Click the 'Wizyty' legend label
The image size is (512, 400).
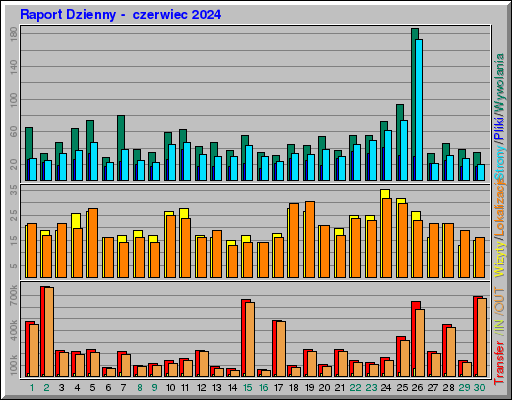click(500, 259)
